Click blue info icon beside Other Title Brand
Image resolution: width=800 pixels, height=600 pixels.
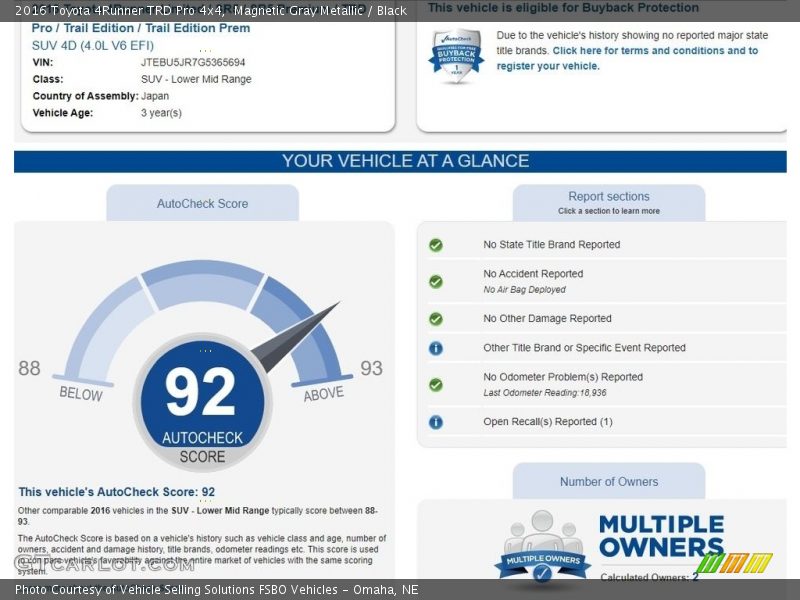pos(436,348)
